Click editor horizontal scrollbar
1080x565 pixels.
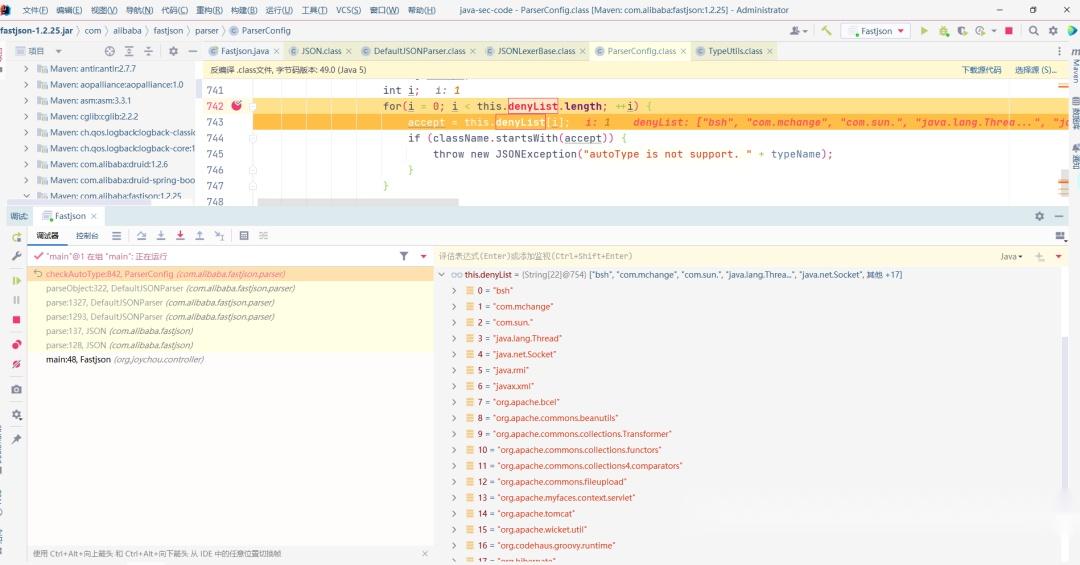[x=357, y=203]
